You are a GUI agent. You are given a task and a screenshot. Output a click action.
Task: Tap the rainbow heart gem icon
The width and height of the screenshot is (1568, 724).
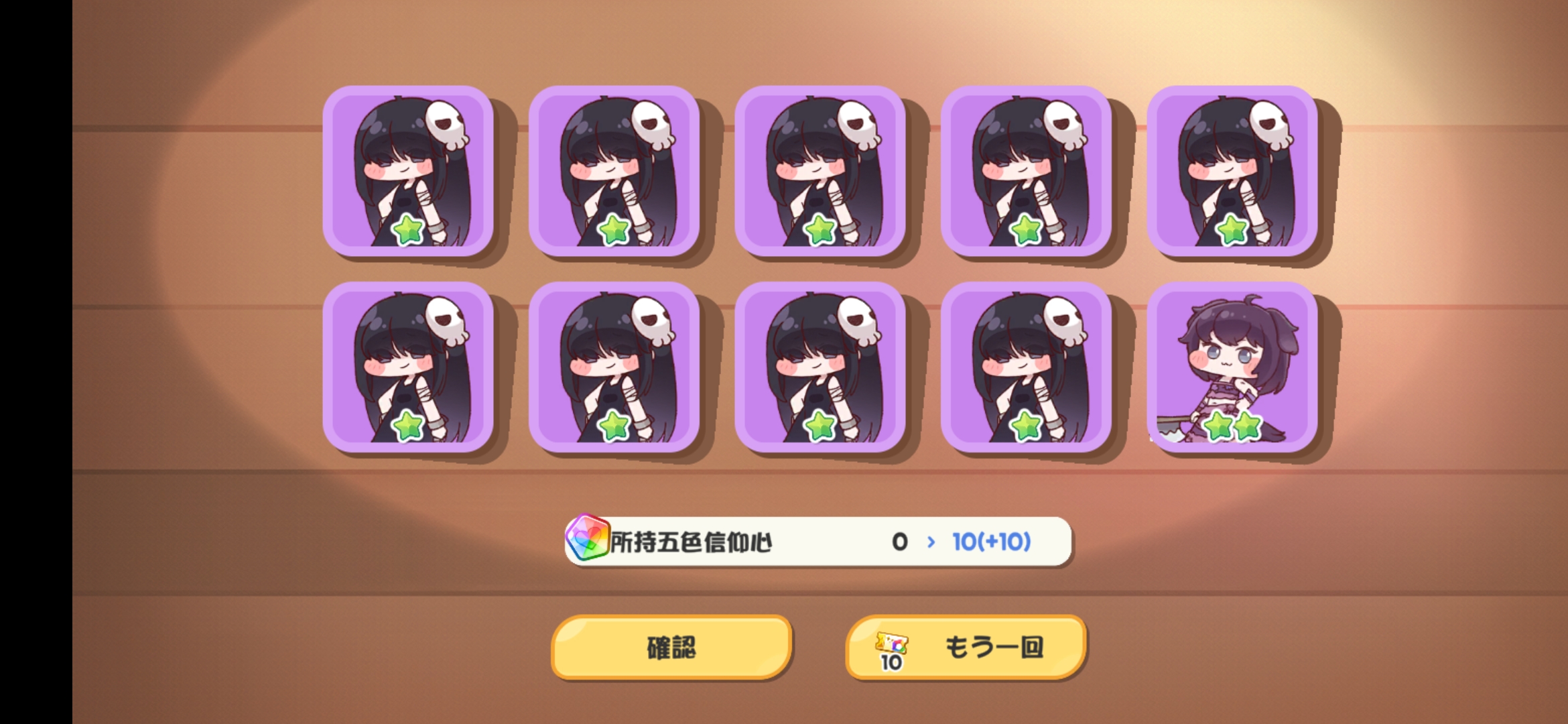[x=587, y=538]
